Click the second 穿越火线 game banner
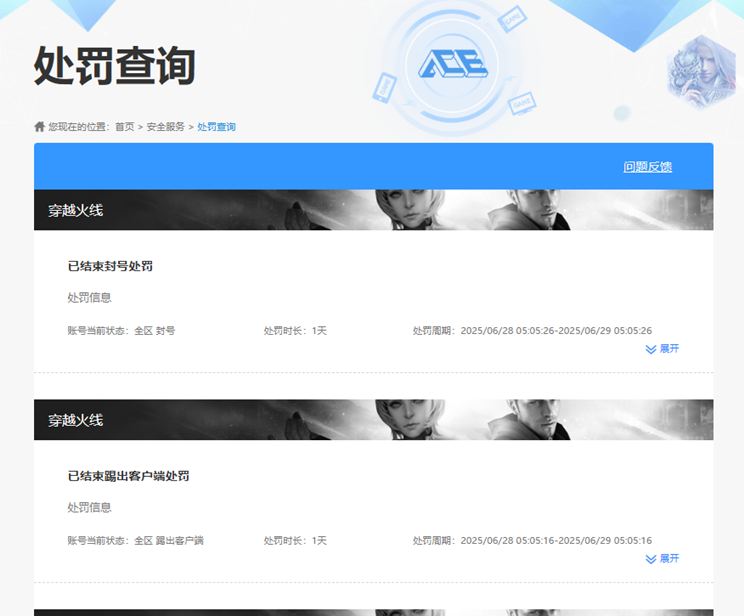This screenshot has height=616, width=744. [x=373, y=420]
